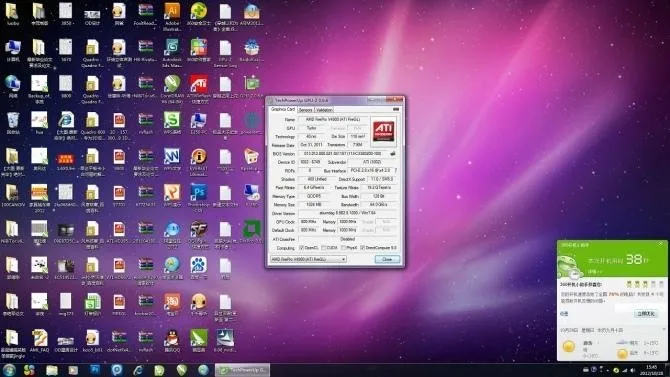670x377 pixels.
Task: Click the Close button in GPU-Z
Action: coord(387,259)
